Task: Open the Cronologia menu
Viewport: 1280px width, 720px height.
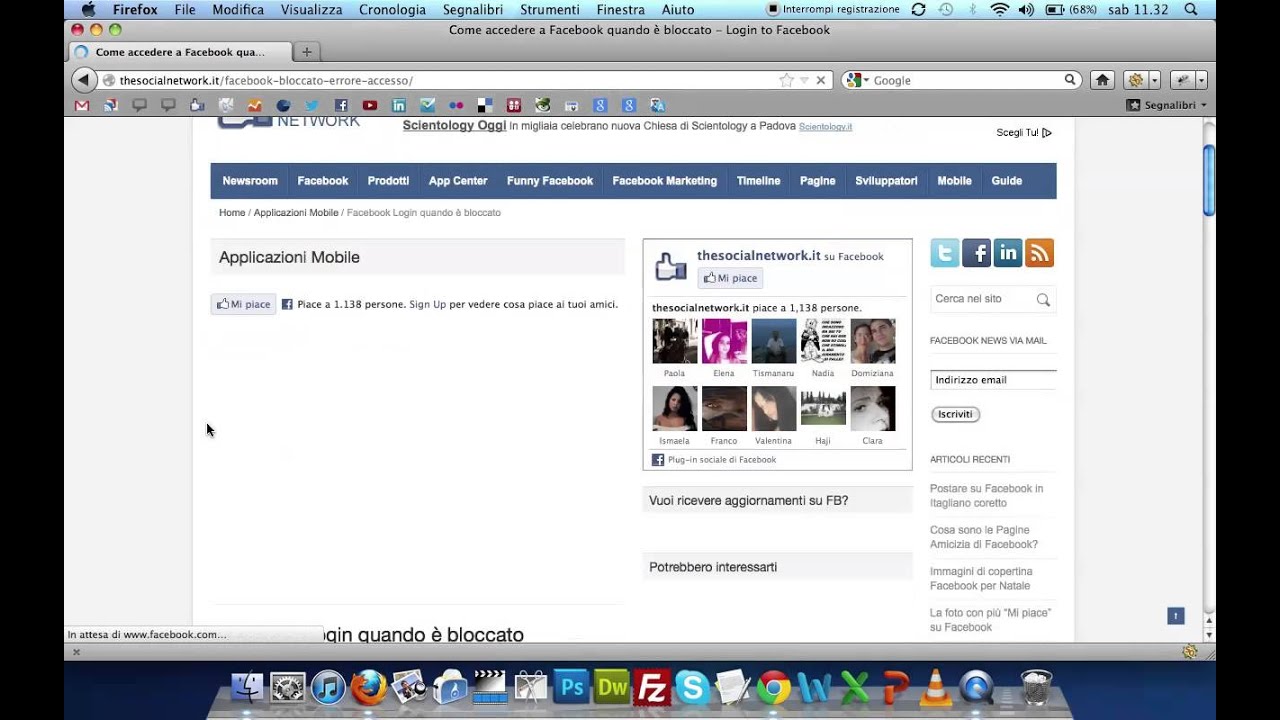Action: click(392, 9)
